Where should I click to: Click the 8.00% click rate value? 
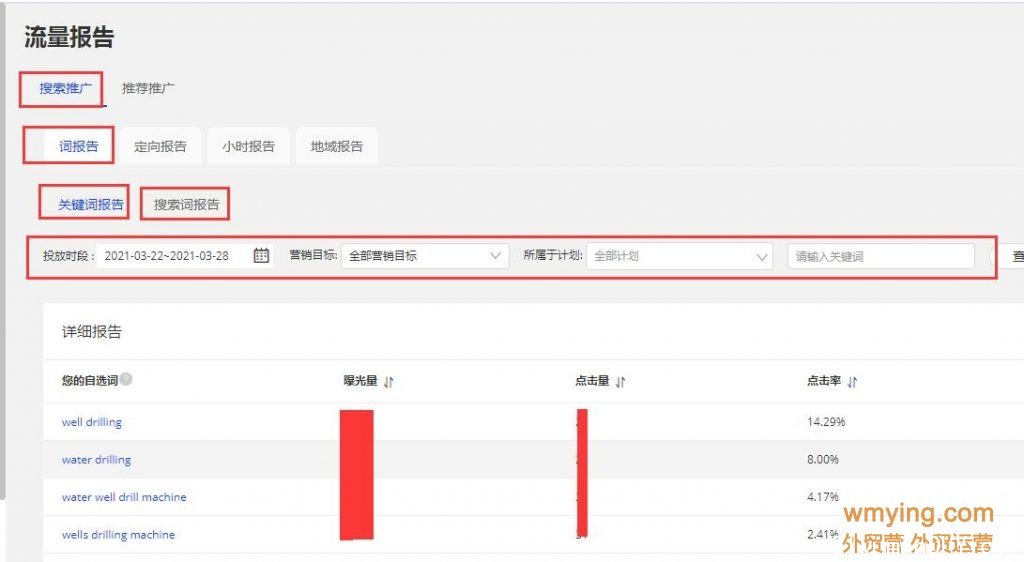(x=823, y=459)
